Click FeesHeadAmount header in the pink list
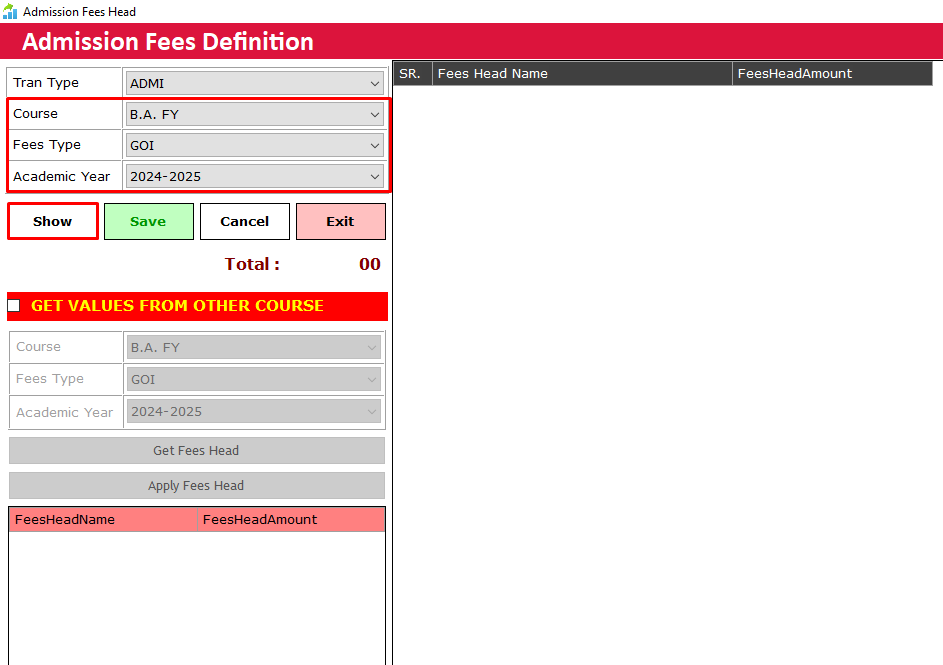The height and width of the screenshot is (665, 943). pos(260,519)
